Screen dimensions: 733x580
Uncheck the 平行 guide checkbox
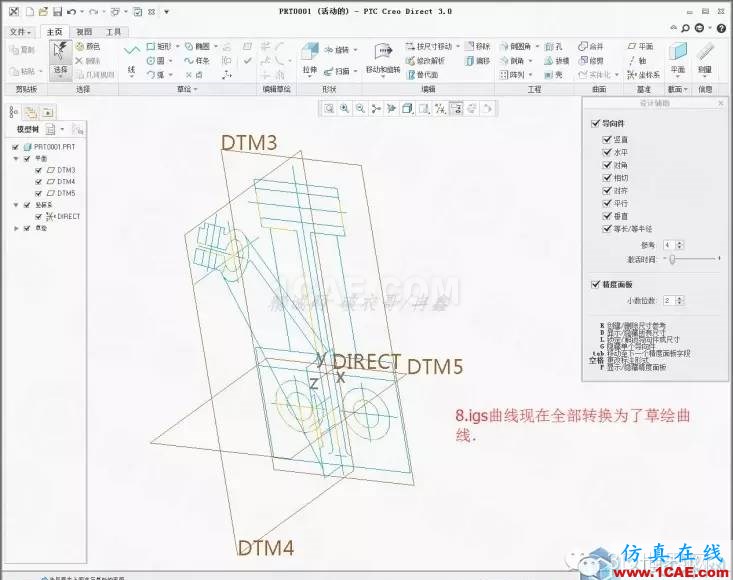tap(607, 203)
